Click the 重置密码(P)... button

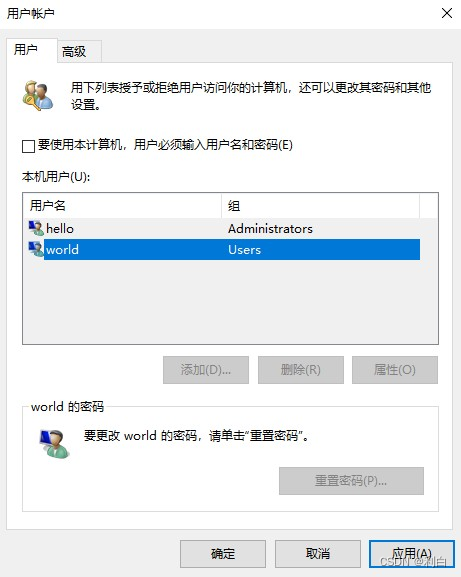click(351, 481)
